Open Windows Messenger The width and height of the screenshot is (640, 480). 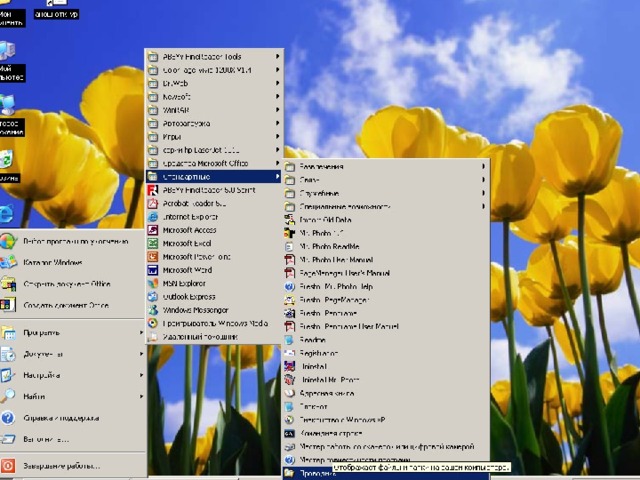click(x=213, y=310)
